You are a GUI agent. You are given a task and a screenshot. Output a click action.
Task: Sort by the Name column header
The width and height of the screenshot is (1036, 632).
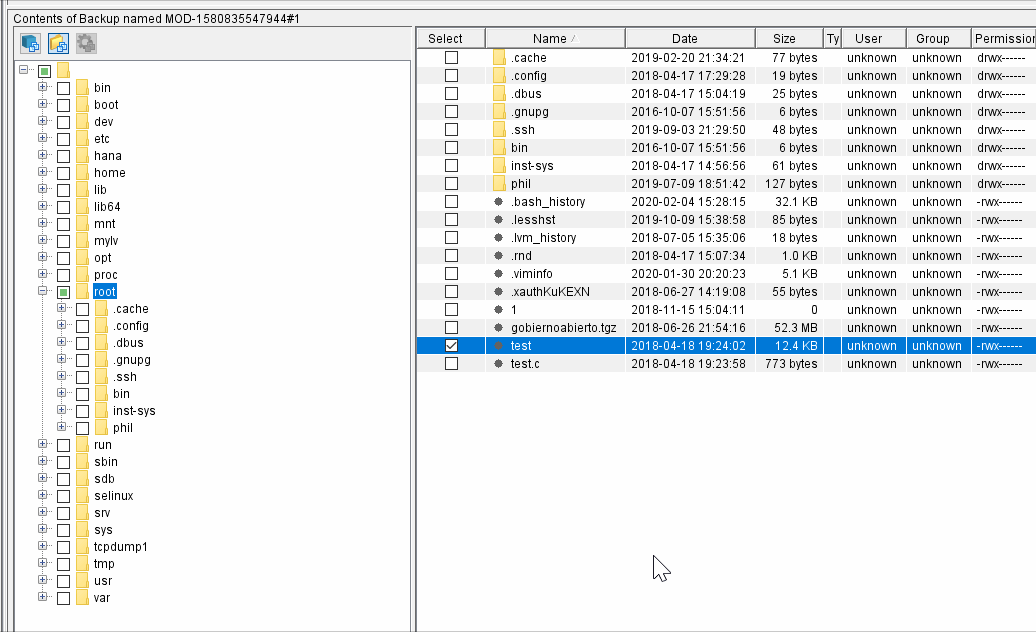pos(555,38)
